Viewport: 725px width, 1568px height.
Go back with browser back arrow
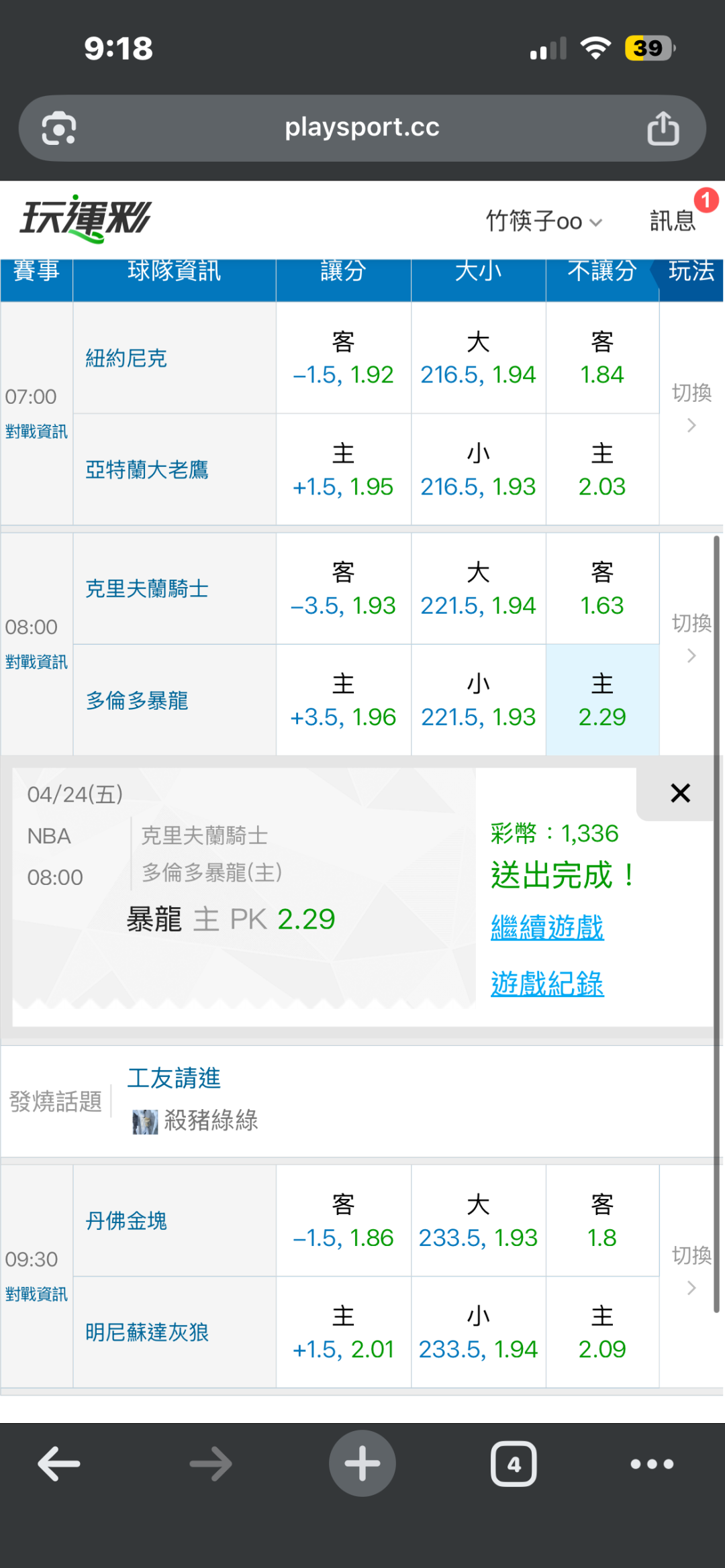coord(59,1463)
